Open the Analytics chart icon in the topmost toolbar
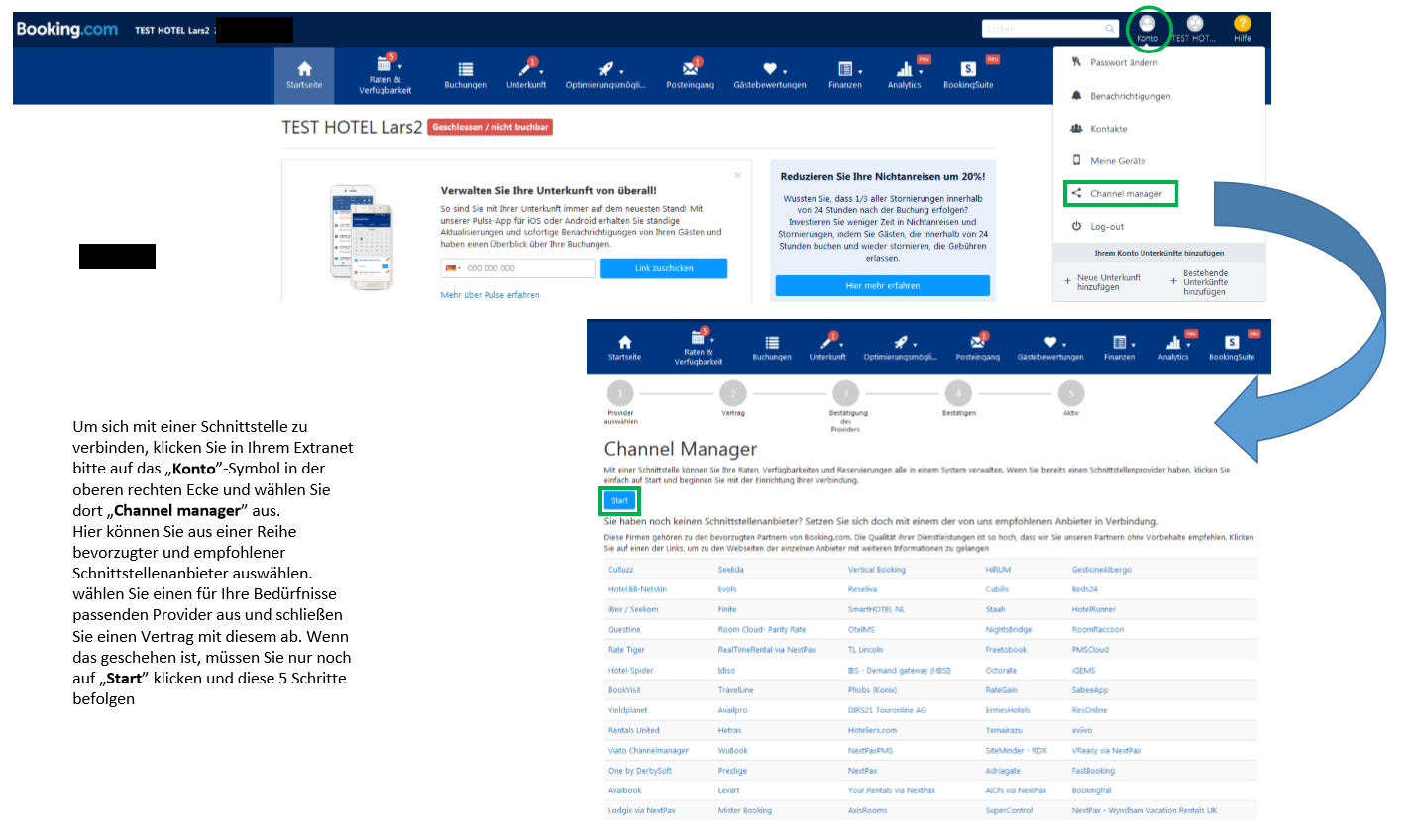 [904, 74]
